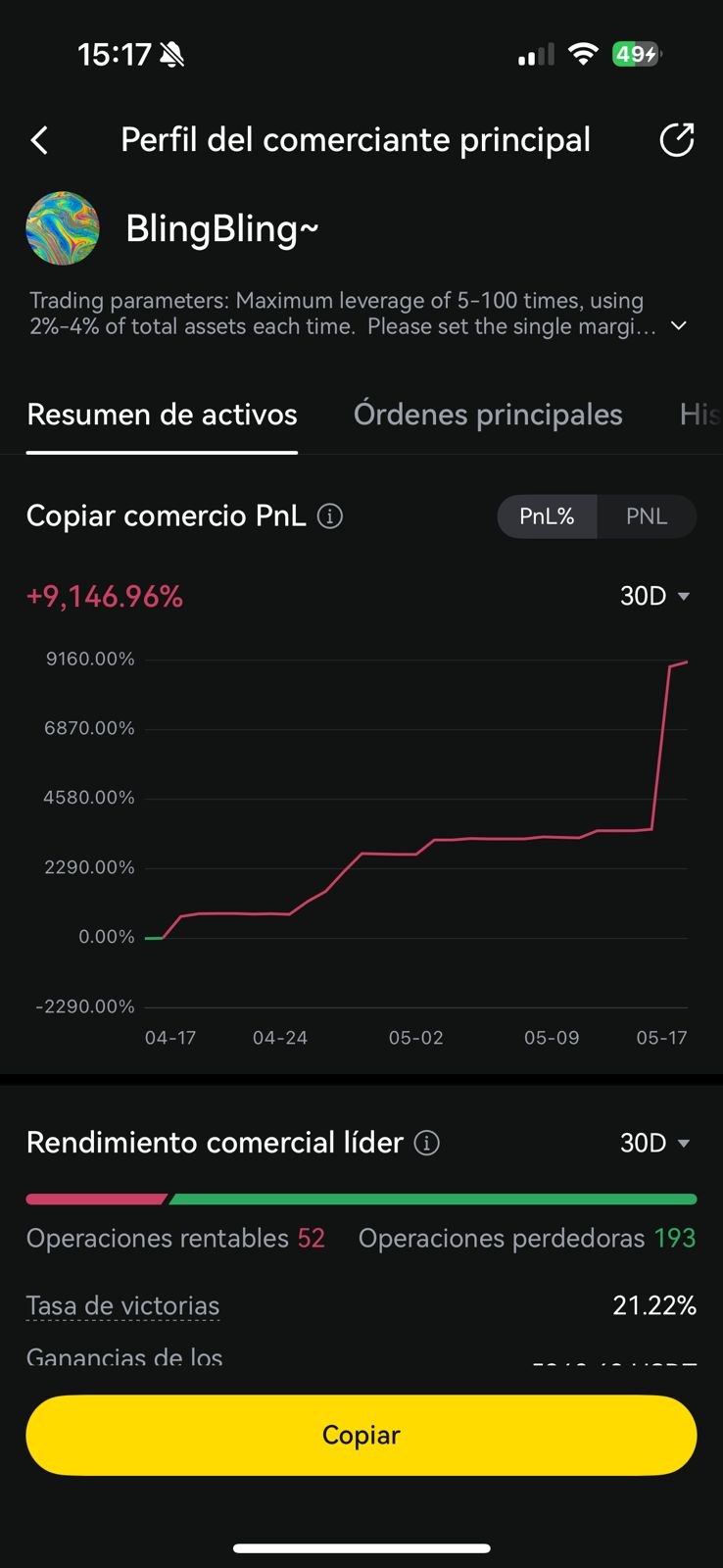Open the 30D dropdown for PnL chart
The image size is (723, 1568).
tap(655, 596)
